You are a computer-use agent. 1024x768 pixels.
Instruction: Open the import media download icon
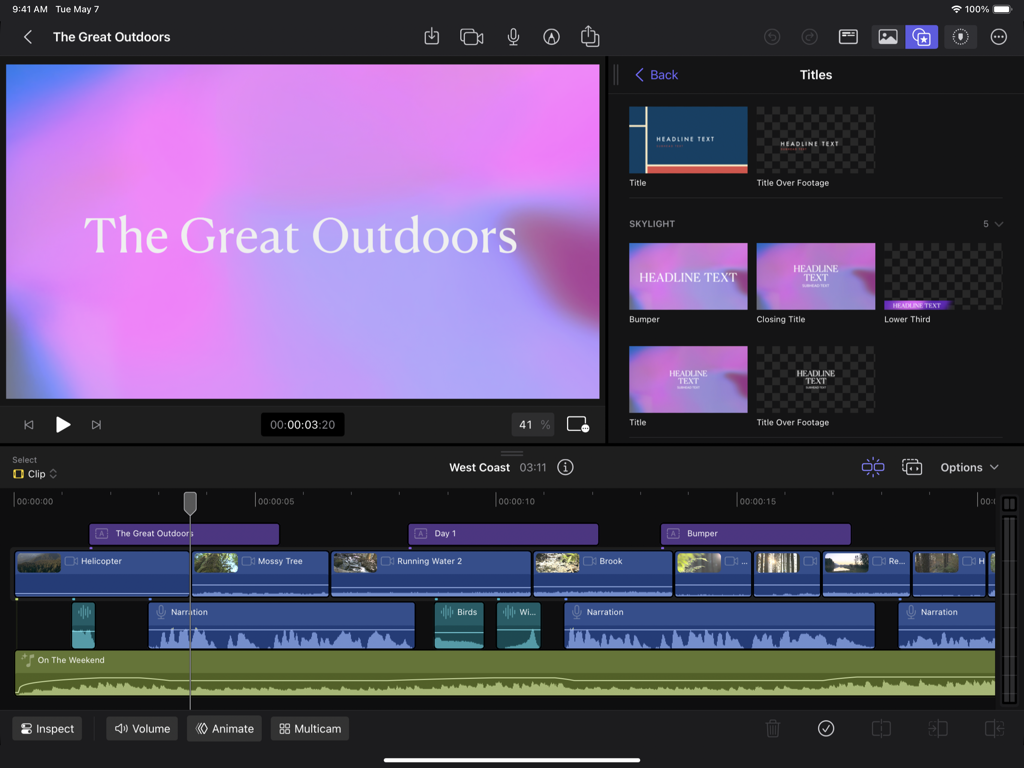431,37
